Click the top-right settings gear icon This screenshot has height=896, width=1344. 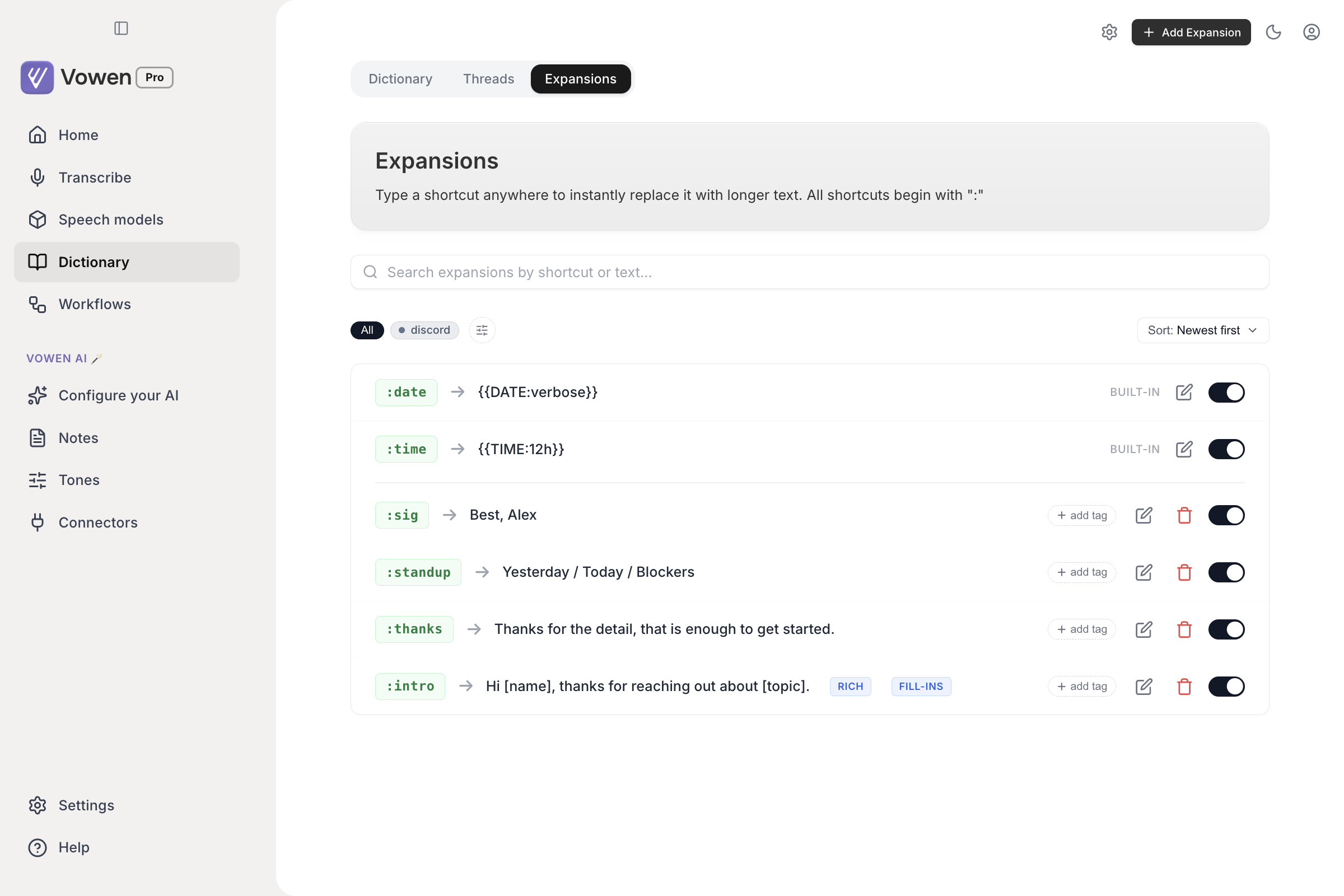tap(1109, 32)
